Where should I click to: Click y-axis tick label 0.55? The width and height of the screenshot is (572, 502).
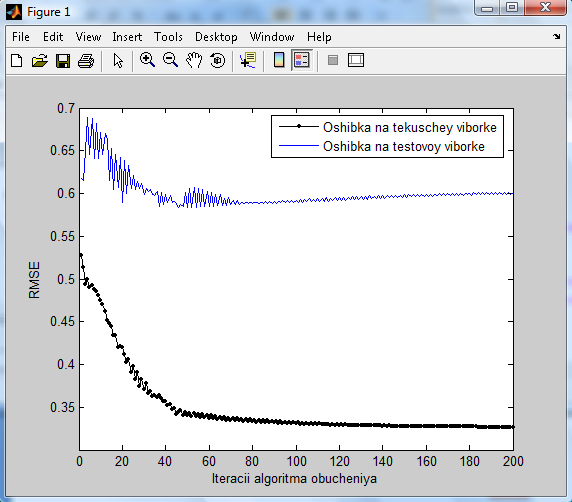(x=63, y=236)
